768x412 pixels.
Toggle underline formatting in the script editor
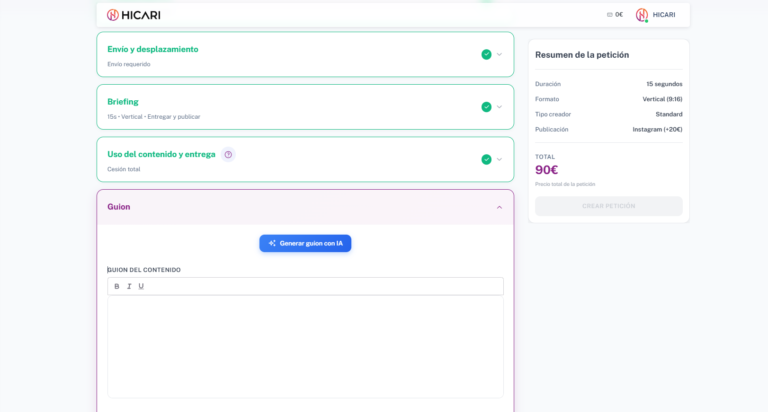point(141,286)
